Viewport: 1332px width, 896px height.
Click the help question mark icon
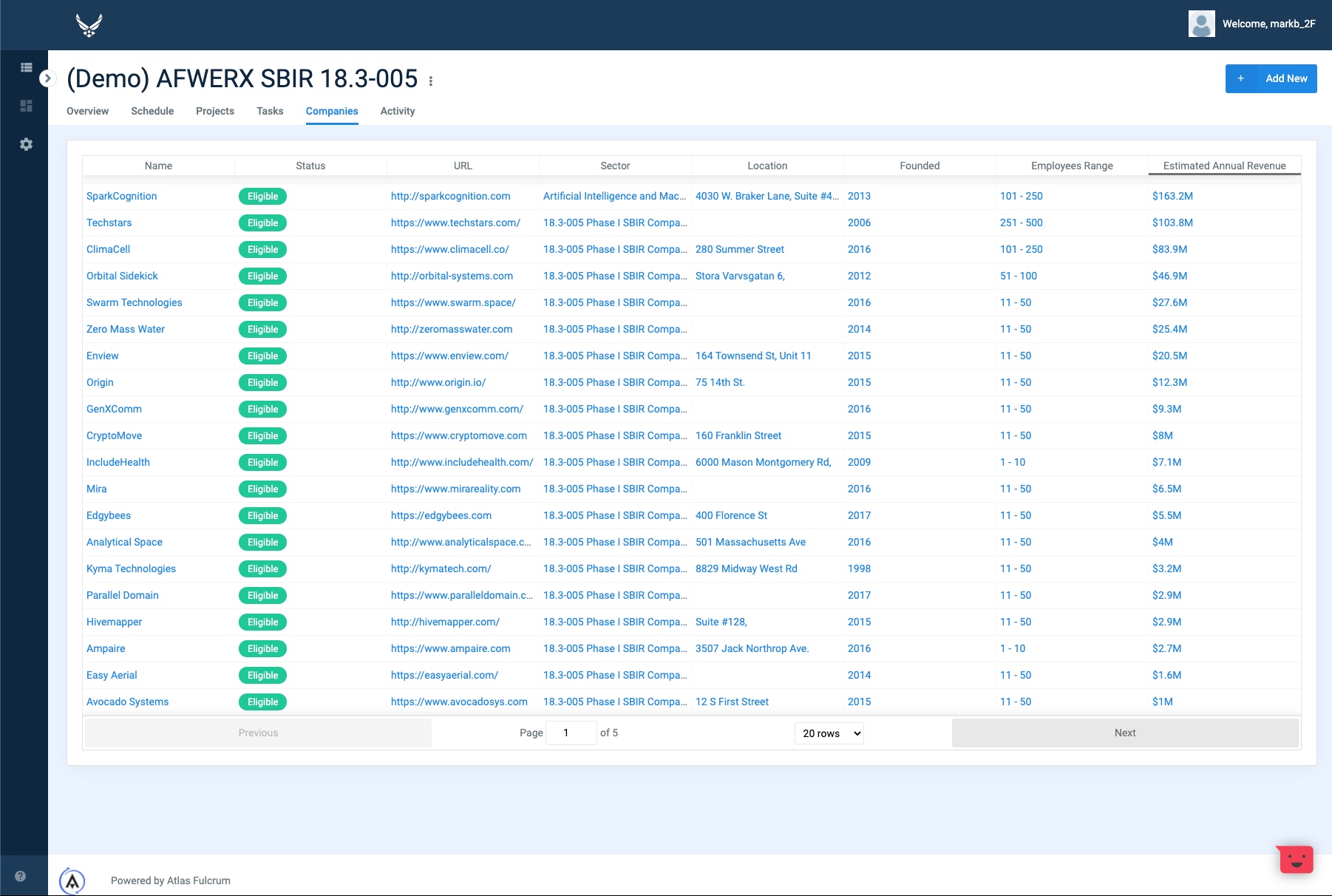(x=21, y=876)
